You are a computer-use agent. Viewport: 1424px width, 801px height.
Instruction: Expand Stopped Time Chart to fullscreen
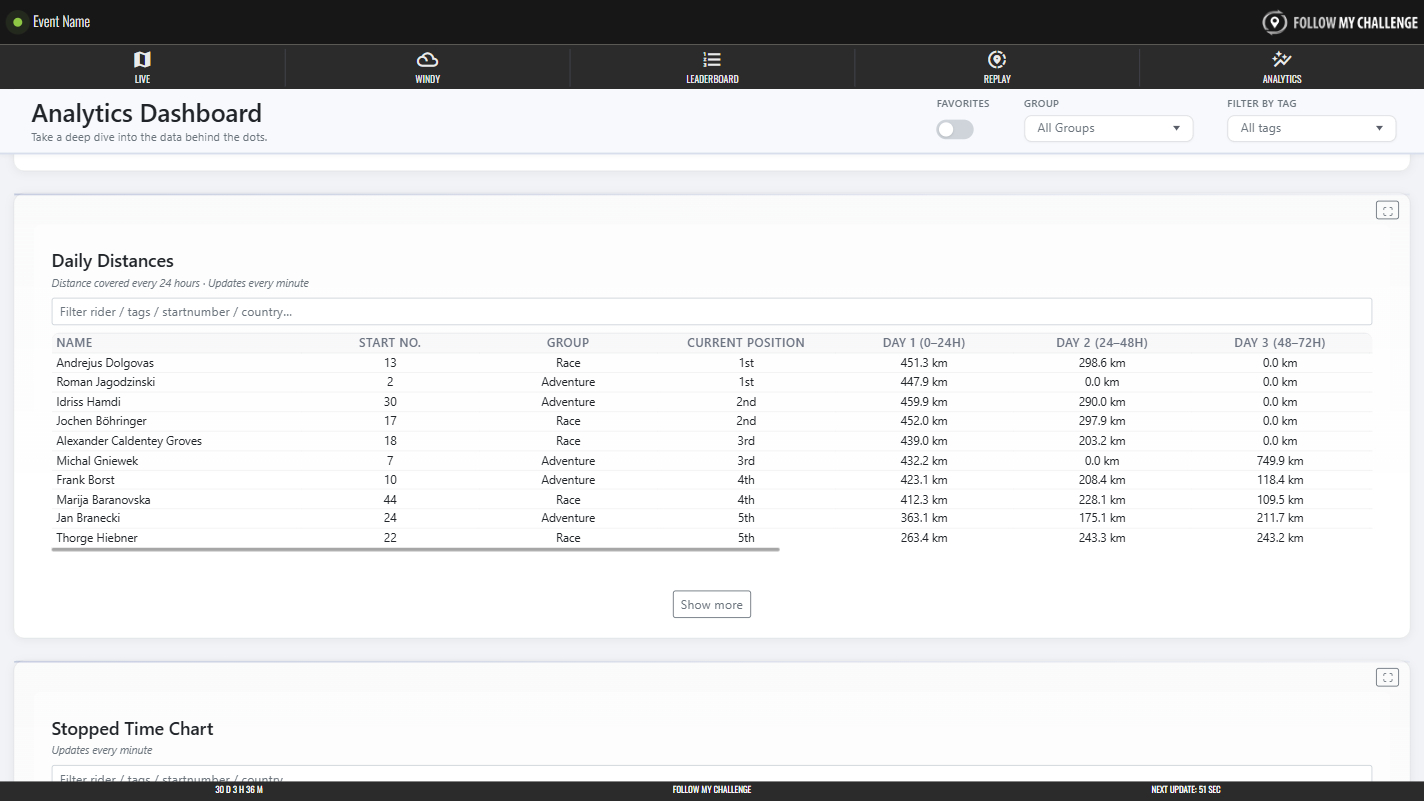[1387, 677]
